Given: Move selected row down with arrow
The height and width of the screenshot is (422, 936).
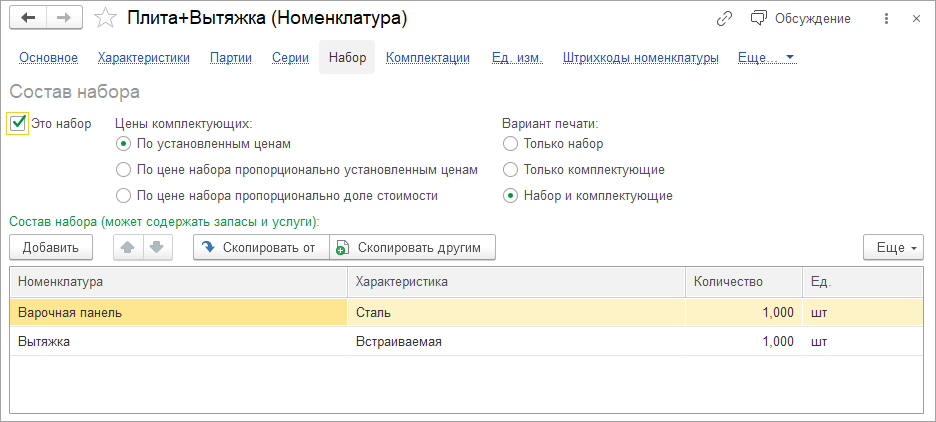Looking at the screenshot, I should [x=158, y=247].
